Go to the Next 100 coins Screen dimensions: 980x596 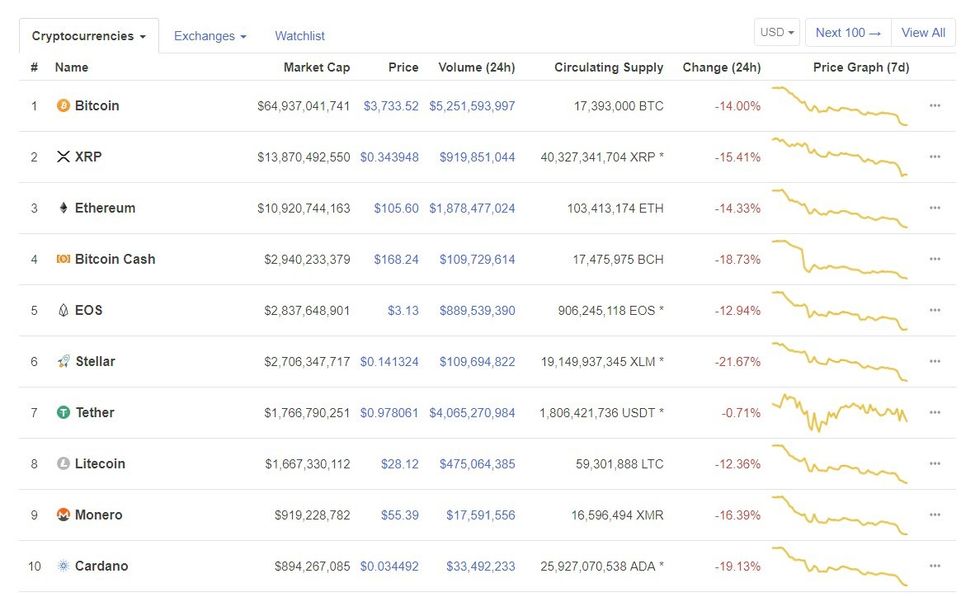pos(848,32)
